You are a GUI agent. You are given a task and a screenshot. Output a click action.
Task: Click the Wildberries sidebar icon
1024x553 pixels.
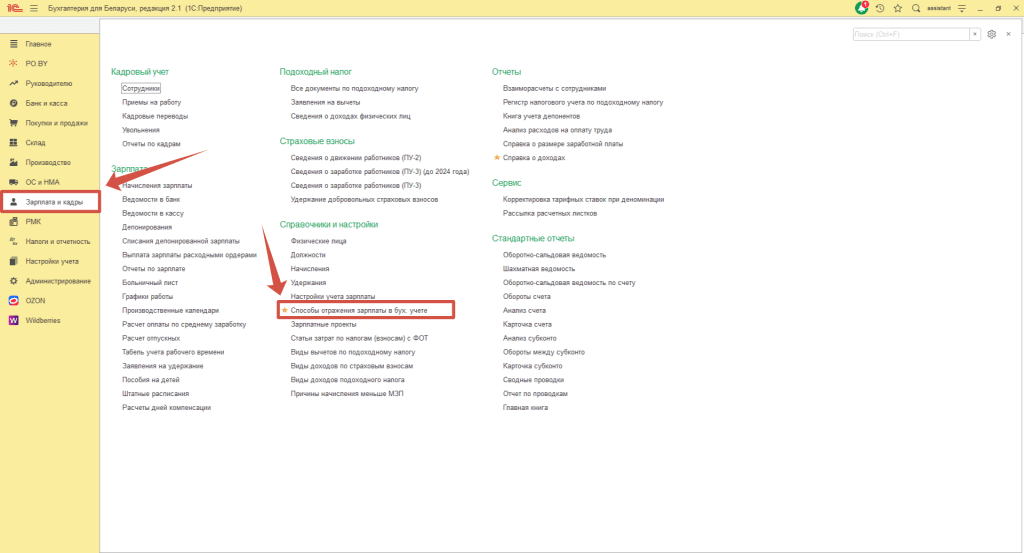pos(13,321)
